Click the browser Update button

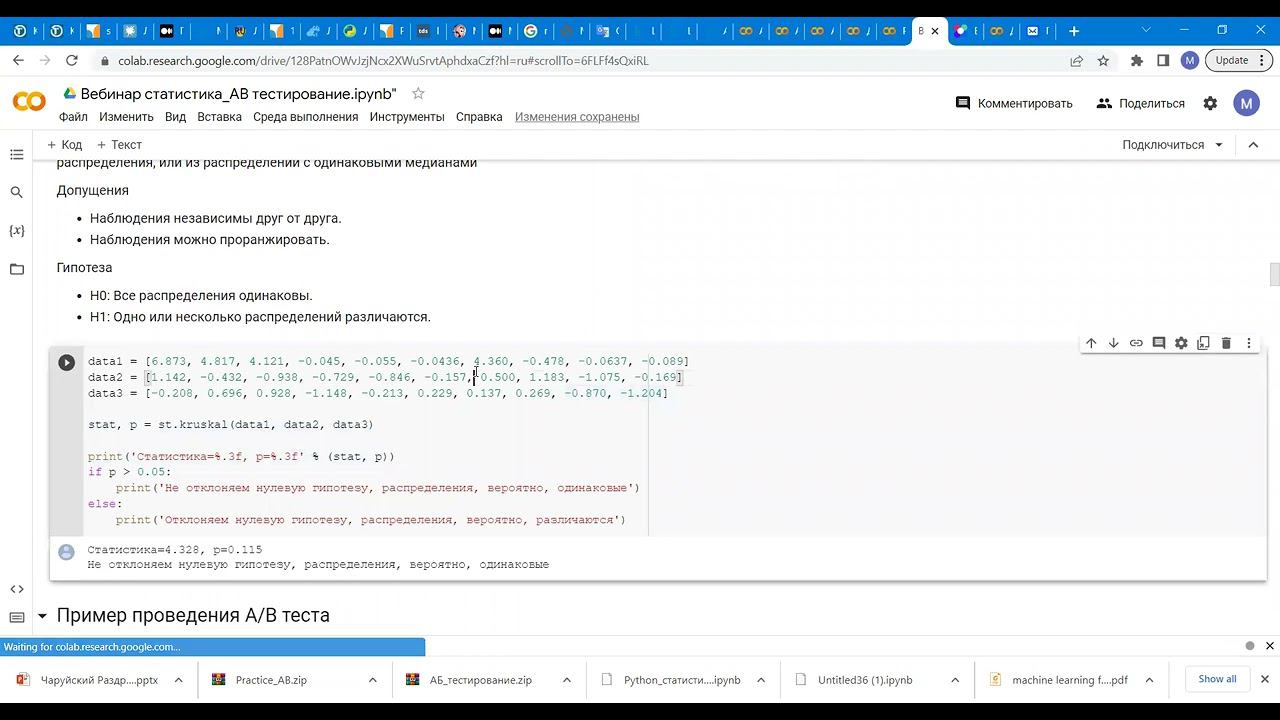[1236, 60]
